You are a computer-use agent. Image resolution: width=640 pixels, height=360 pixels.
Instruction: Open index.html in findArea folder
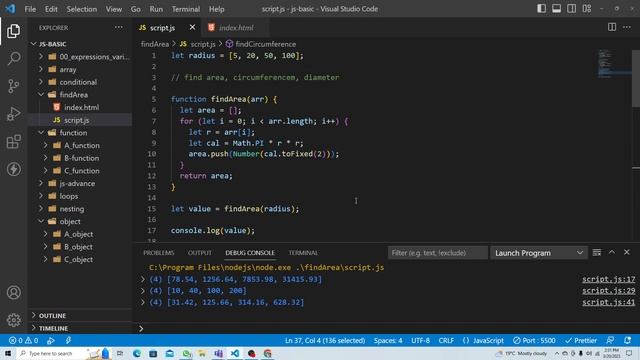coord(81,107)
